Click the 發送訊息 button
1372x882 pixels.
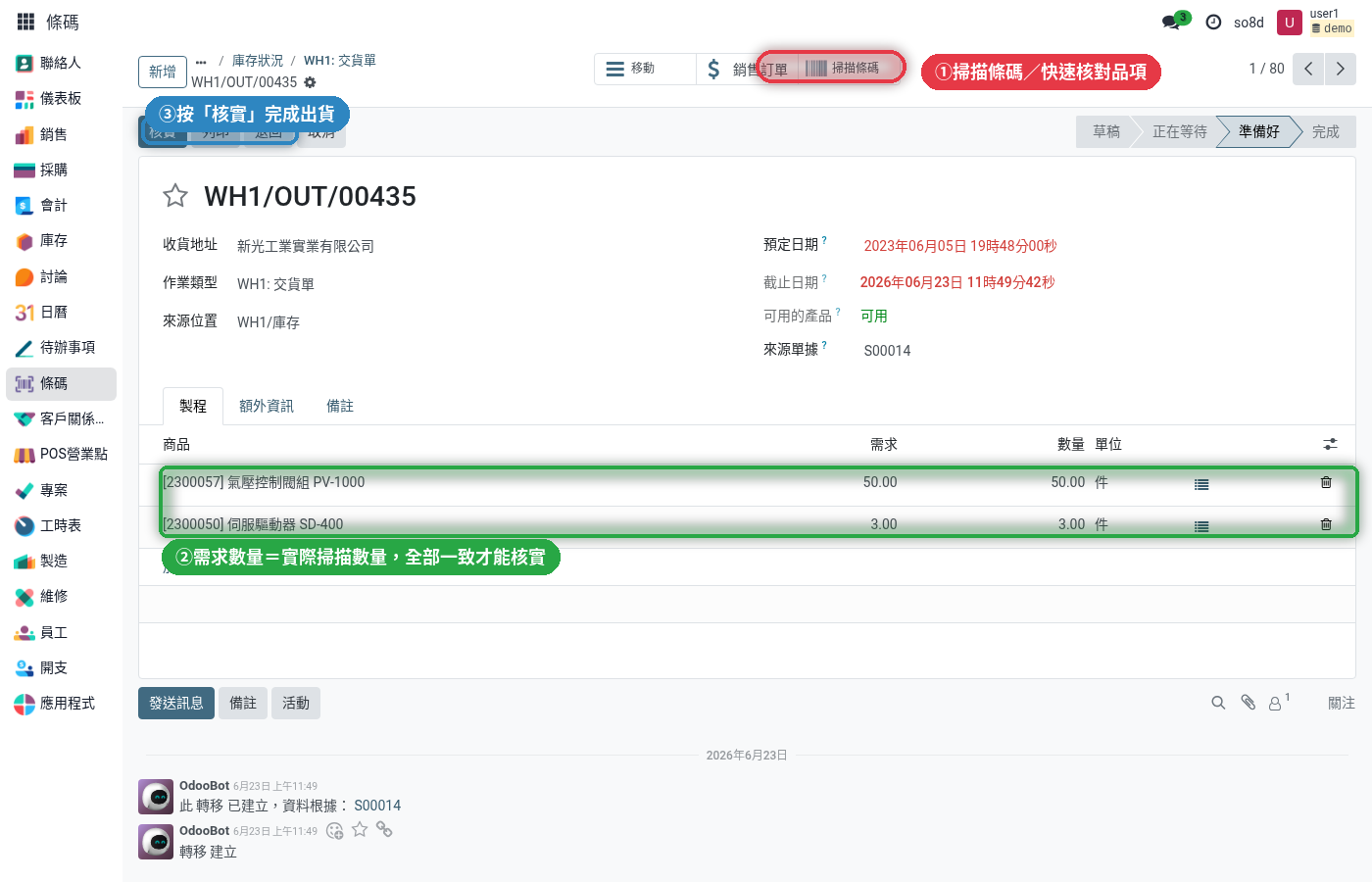pos(176,703)
